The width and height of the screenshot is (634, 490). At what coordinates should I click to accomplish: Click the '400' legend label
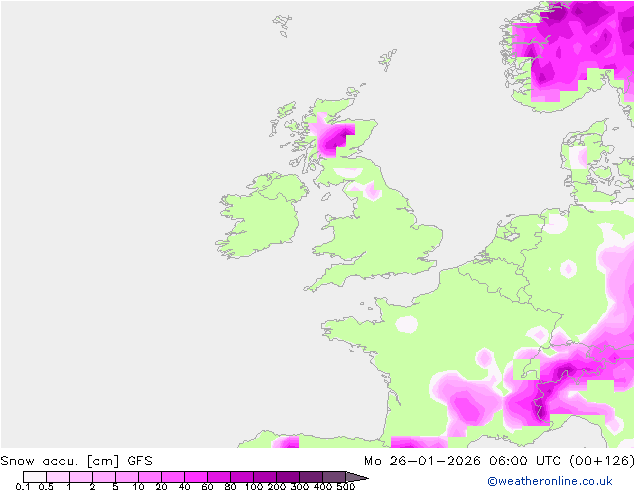coord(323,486)
